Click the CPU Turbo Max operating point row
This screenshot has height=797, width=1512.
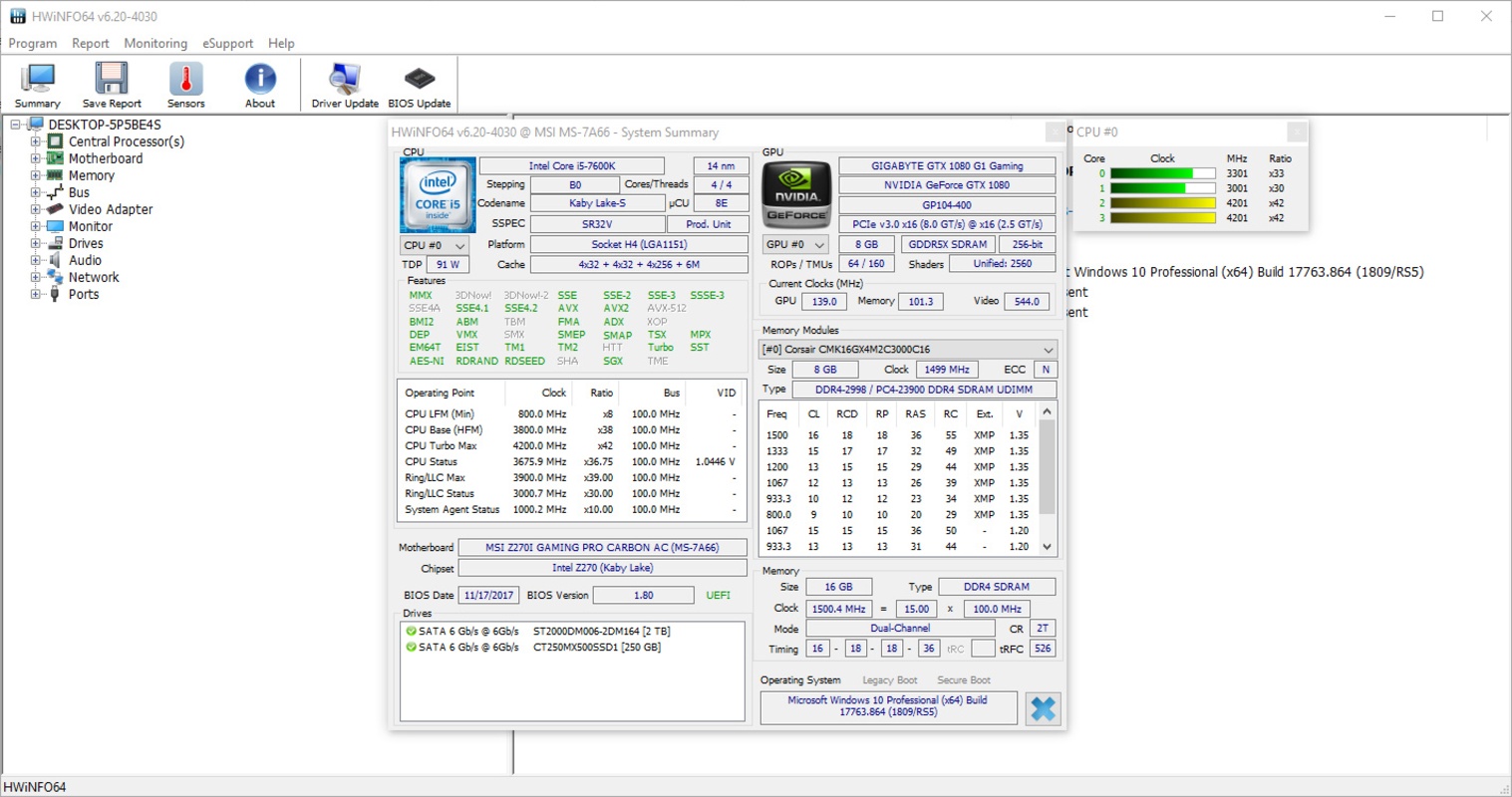[571, 445]
